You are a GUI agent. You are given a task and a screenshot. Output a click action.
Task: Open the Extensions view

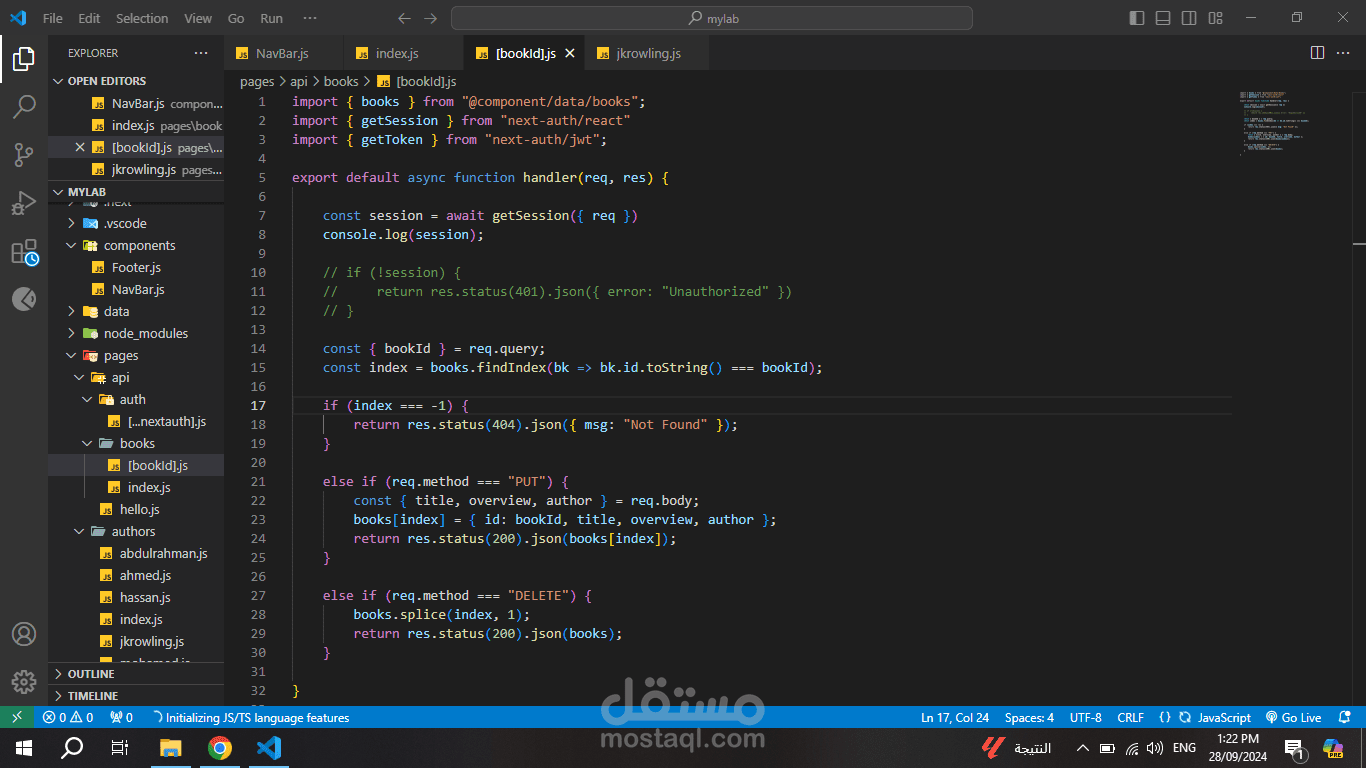(24, 252)
